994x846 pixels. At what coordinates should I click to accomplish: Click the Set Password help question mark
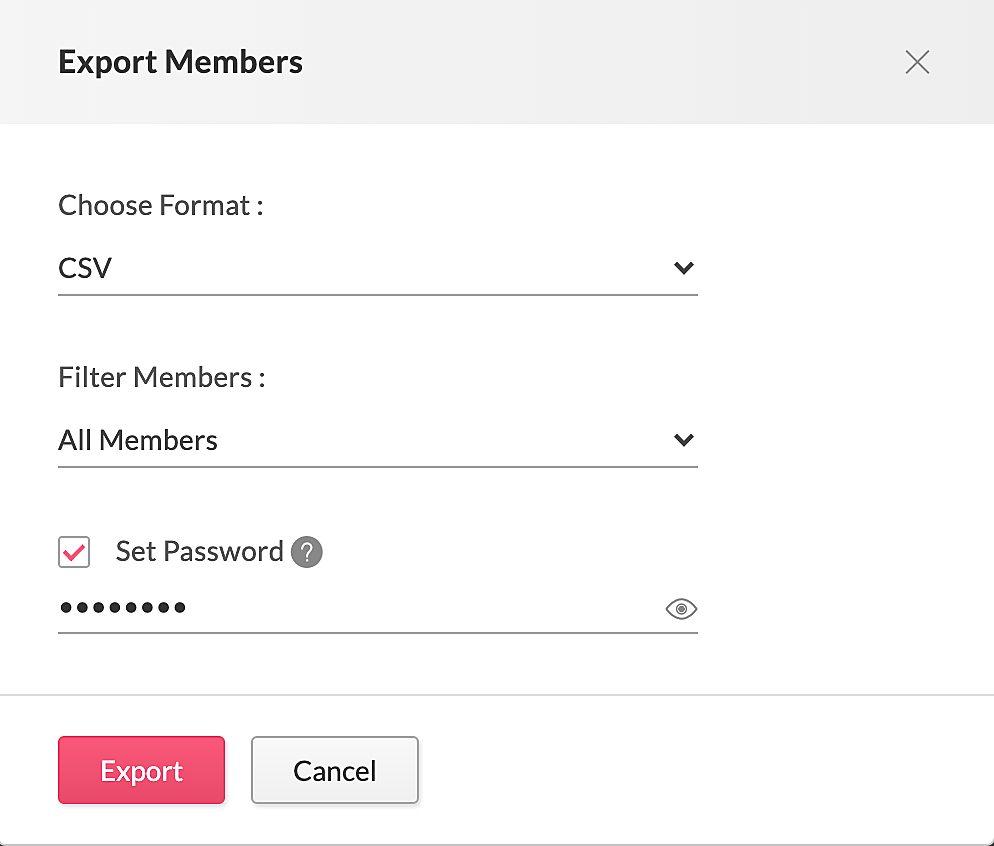click(x=307, y=552)
